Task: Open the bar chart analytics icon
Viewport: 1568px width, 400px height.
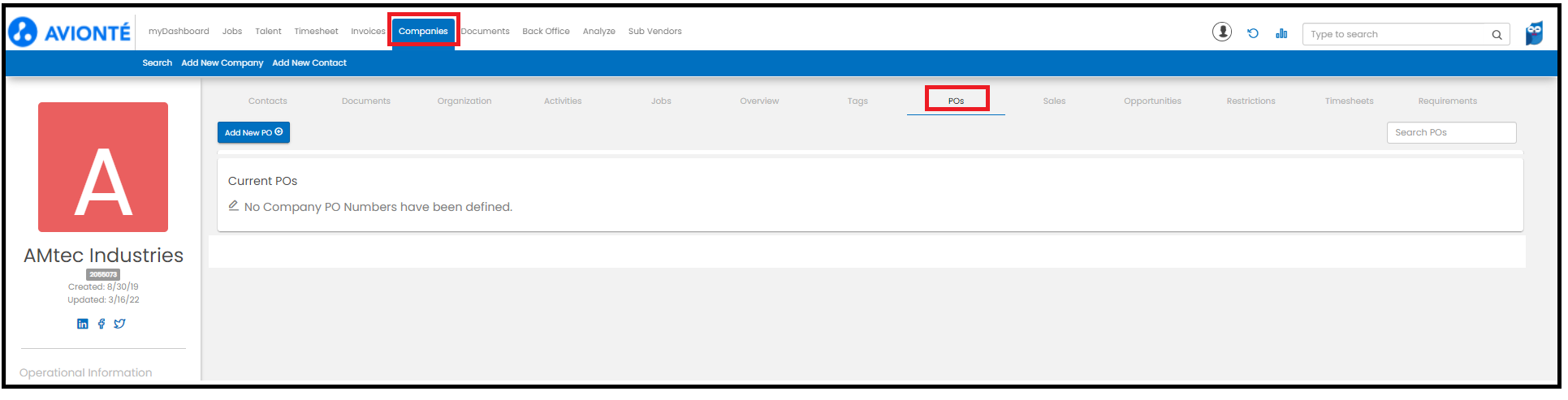Action: tap(1281, 33)
